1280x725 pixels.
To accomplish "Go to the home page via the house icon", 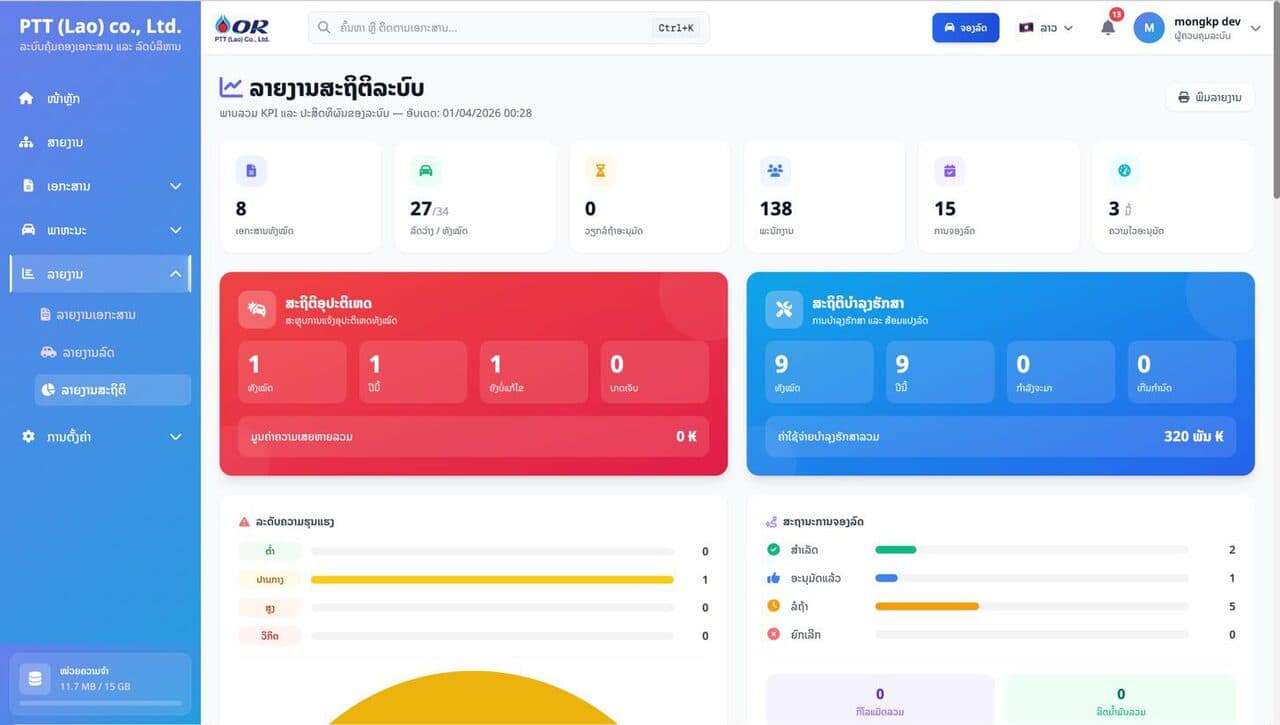I will 27,98.
